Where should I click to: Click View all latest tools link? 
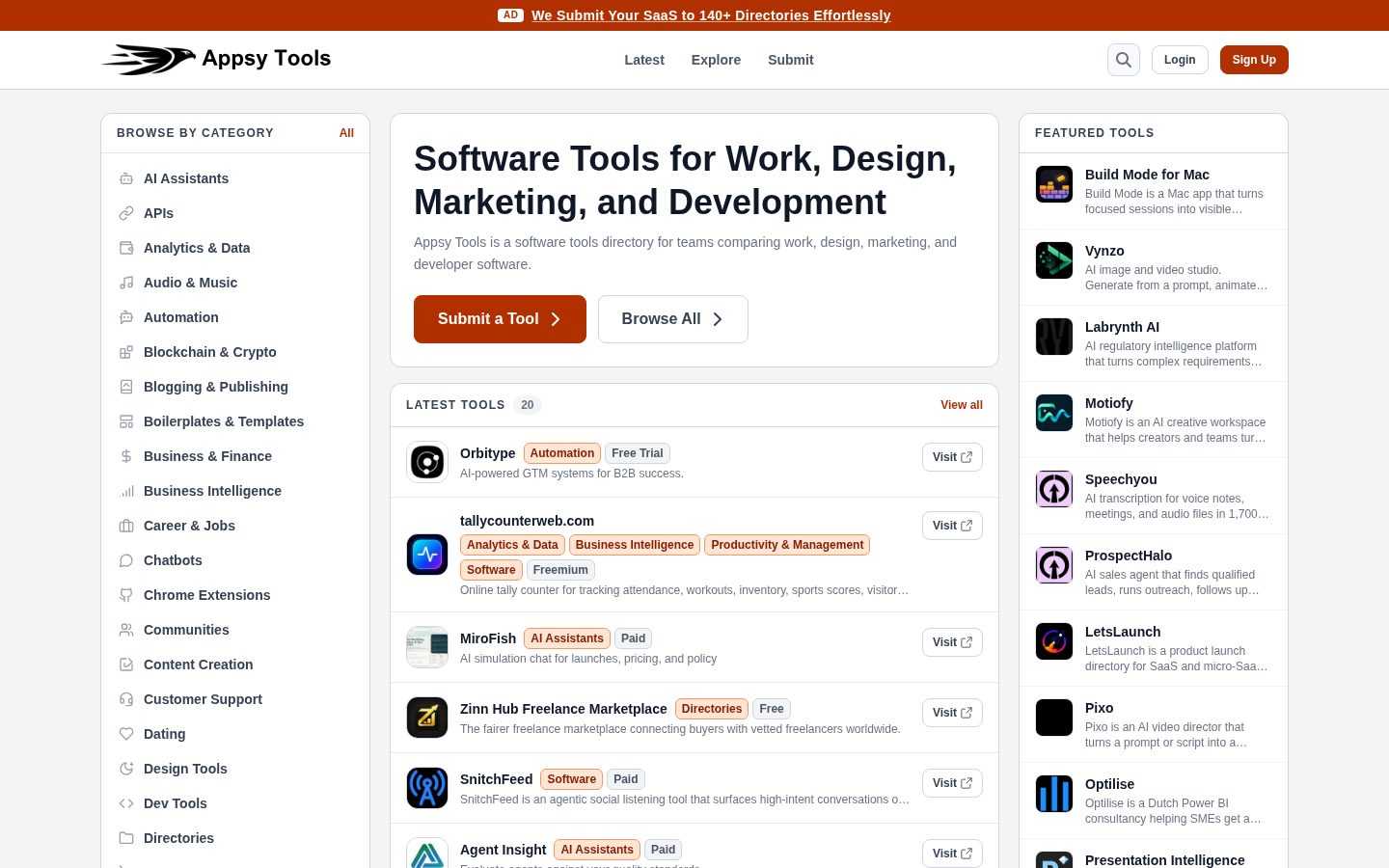click(962, 405)
